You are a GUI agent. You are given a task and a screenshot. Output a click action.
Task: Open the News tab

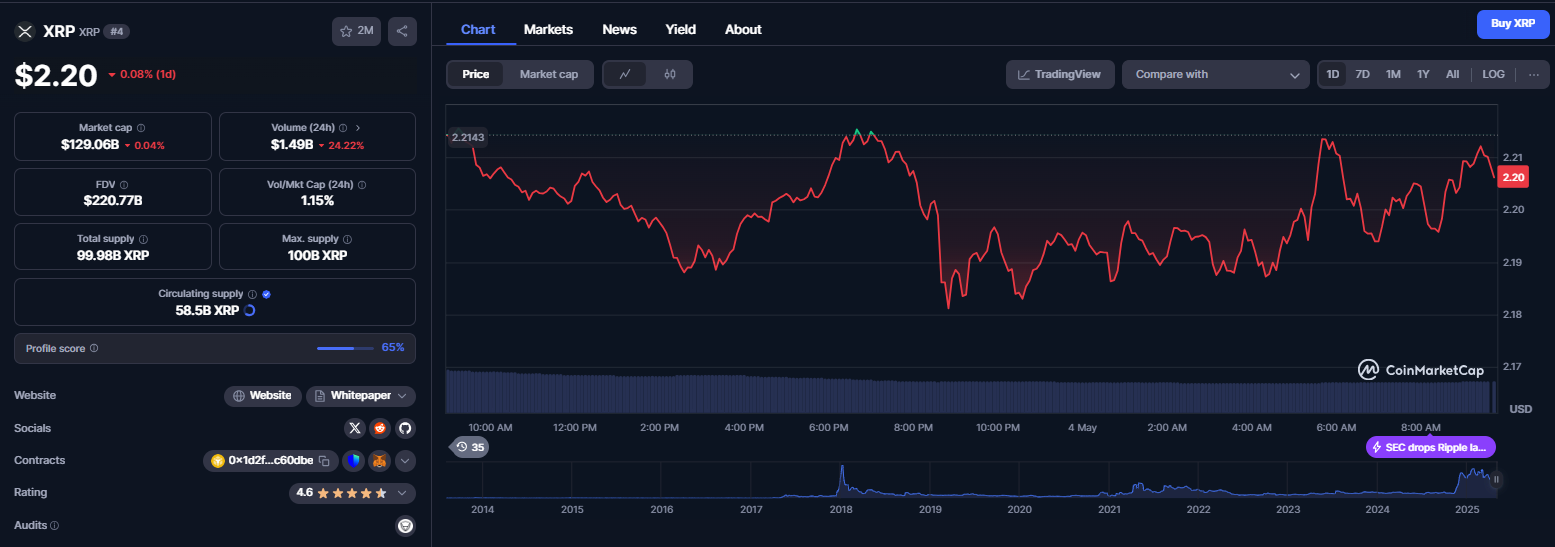click(x=620, y=30)
